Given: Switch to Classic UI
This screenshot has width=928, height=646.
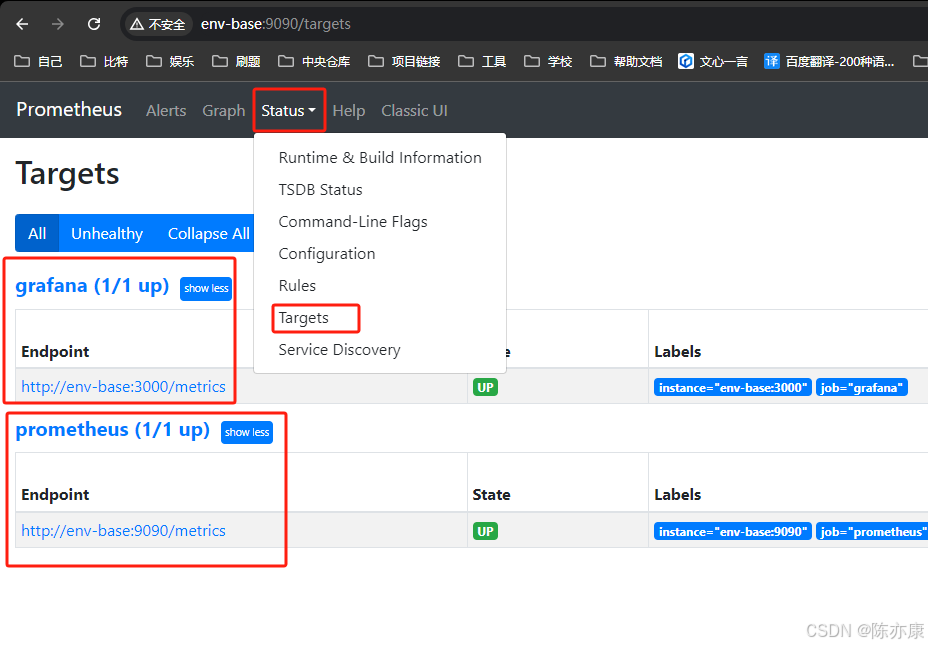Looking at the screenshot, I should tap(414, 111).
